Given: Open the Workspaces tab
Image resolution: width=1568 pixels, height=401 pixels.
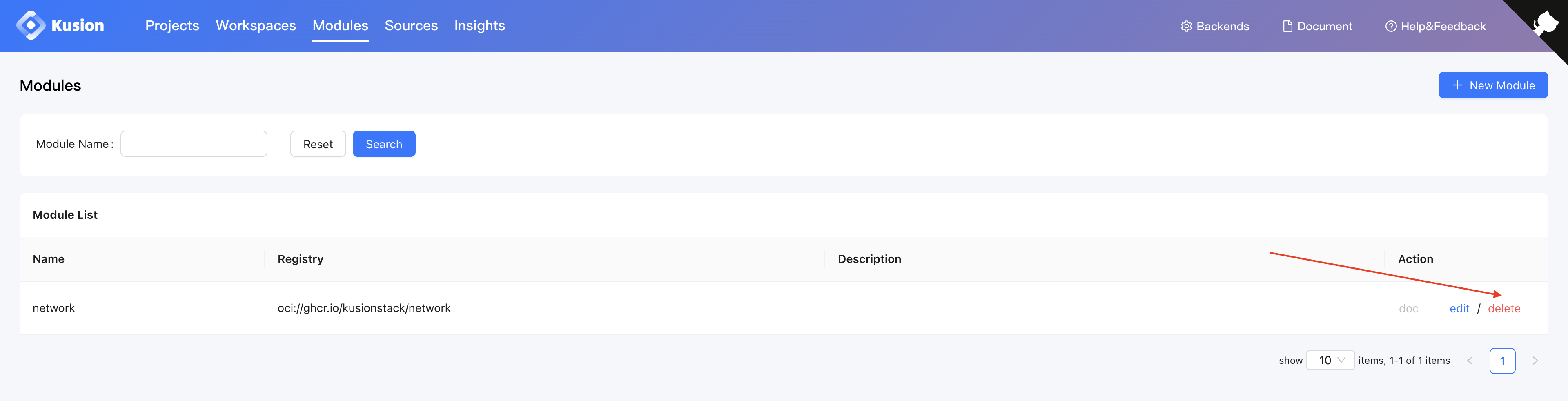Looking at the screenshot, I should 256,26.
